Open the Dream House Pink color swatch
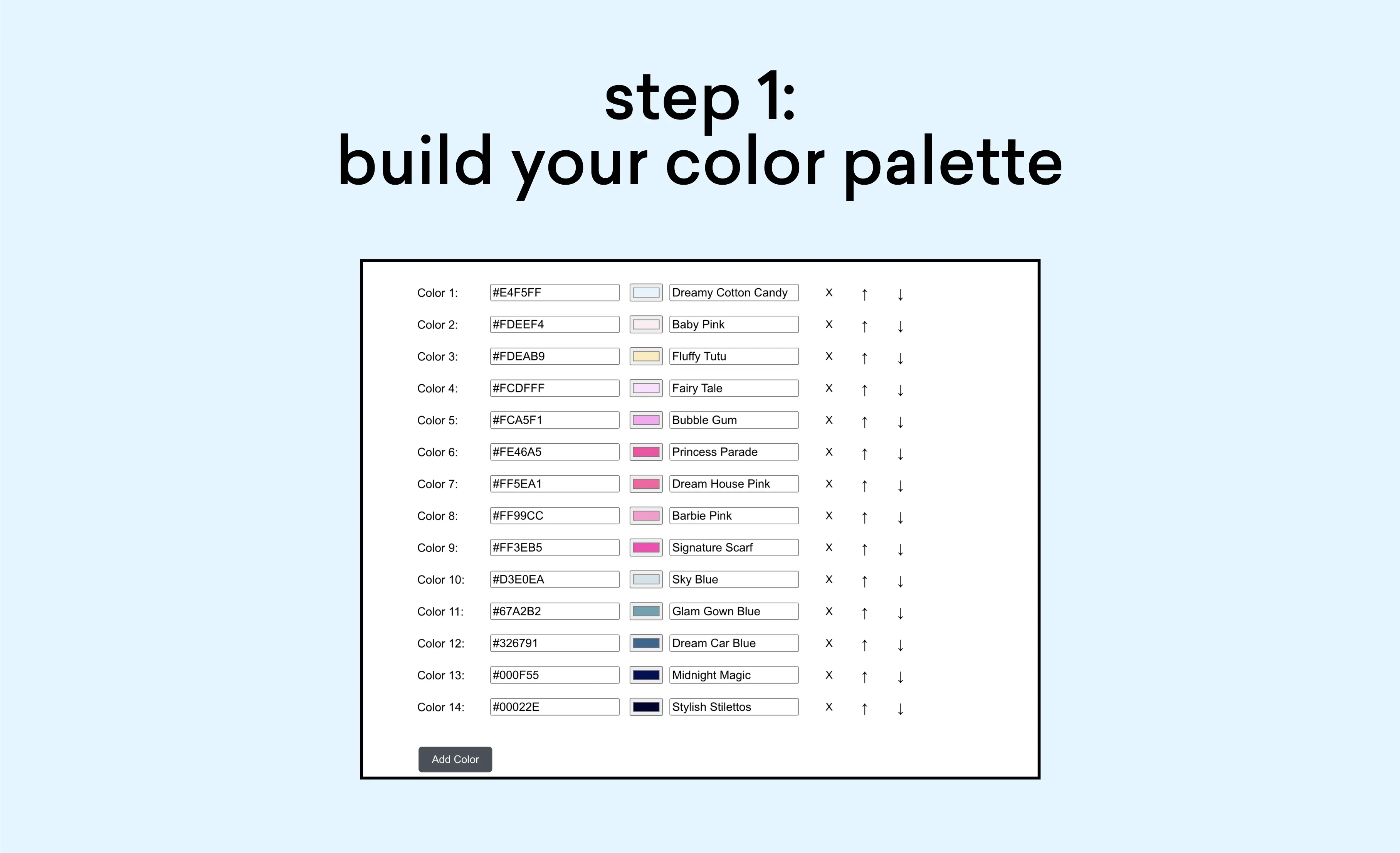 (x=646, y=484)
